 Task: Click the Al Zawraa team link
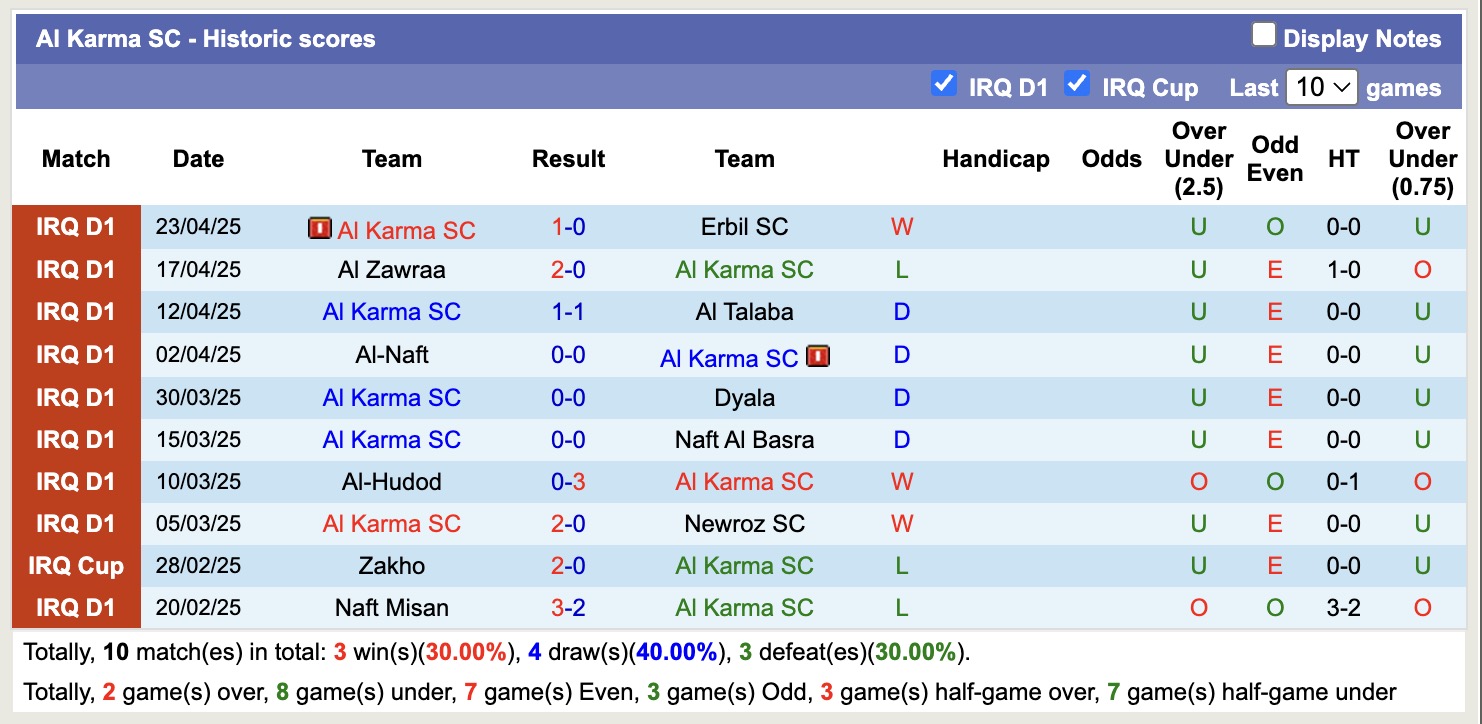[x=391, y=269]
